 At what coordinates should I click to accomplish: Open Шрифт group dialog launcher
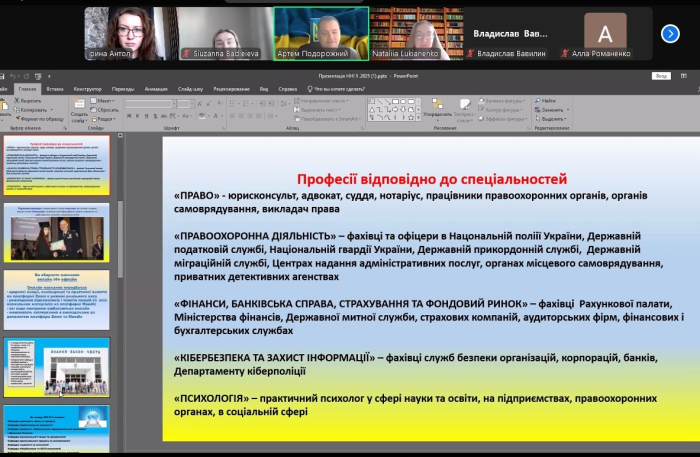click(x=223, y=129)
